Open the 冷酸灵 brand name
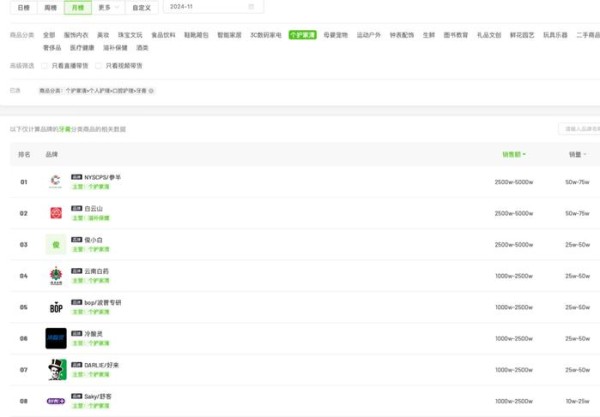 [93, 334]
